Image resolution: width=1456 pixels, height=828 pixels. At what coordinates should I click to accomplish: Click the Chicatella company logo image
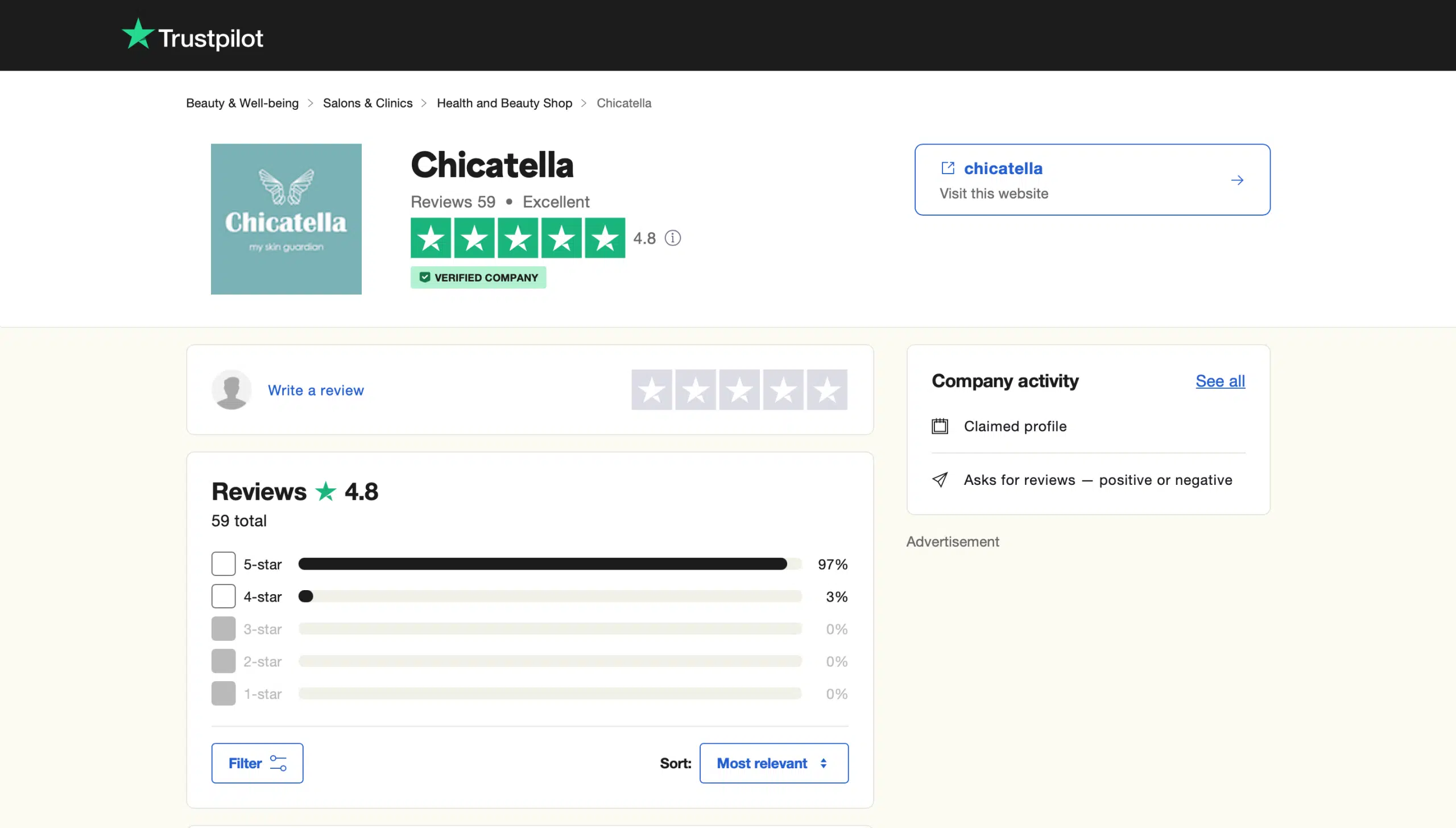point(286,219)
